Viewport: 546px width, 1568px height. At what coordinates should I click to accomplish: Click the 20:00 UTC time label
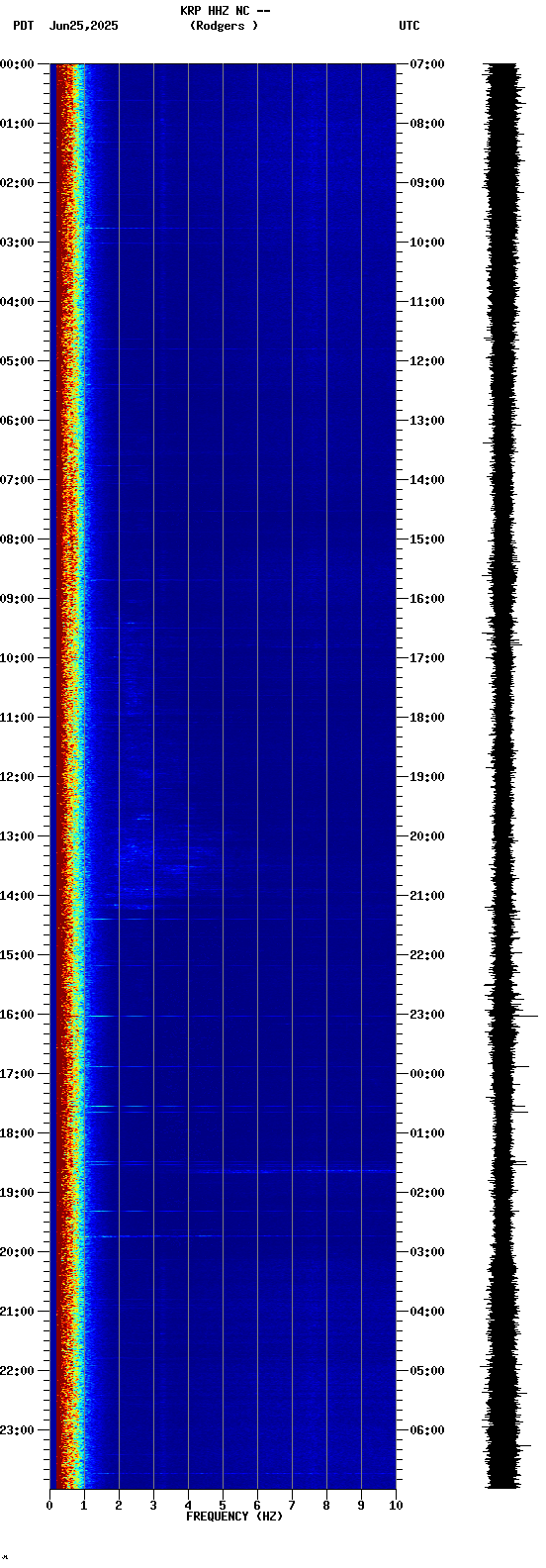[x=427, y=836]
